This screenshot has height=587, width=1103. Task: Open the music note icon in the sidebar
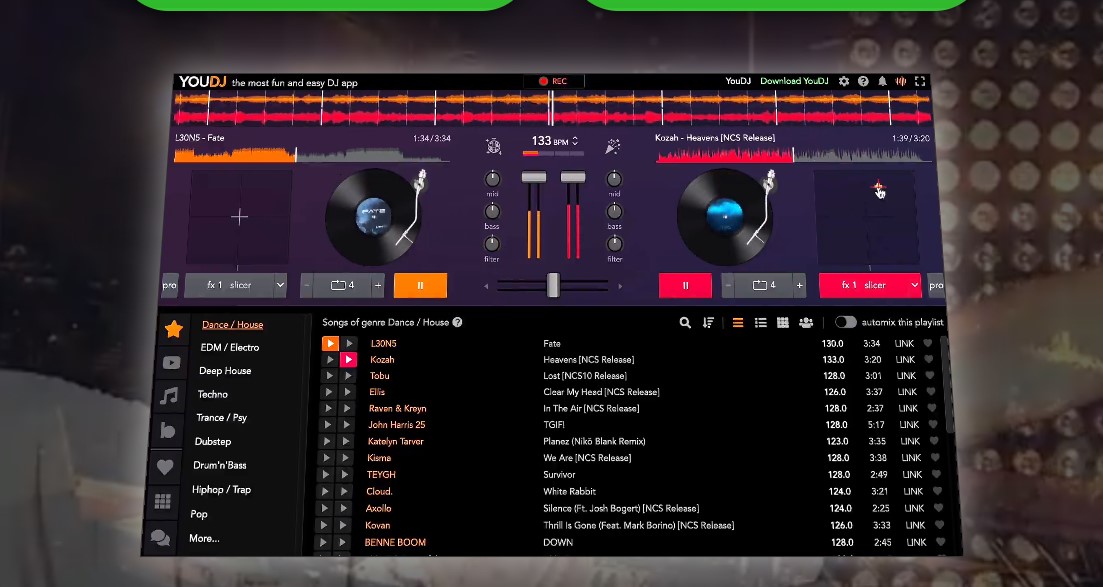(169, 396)
